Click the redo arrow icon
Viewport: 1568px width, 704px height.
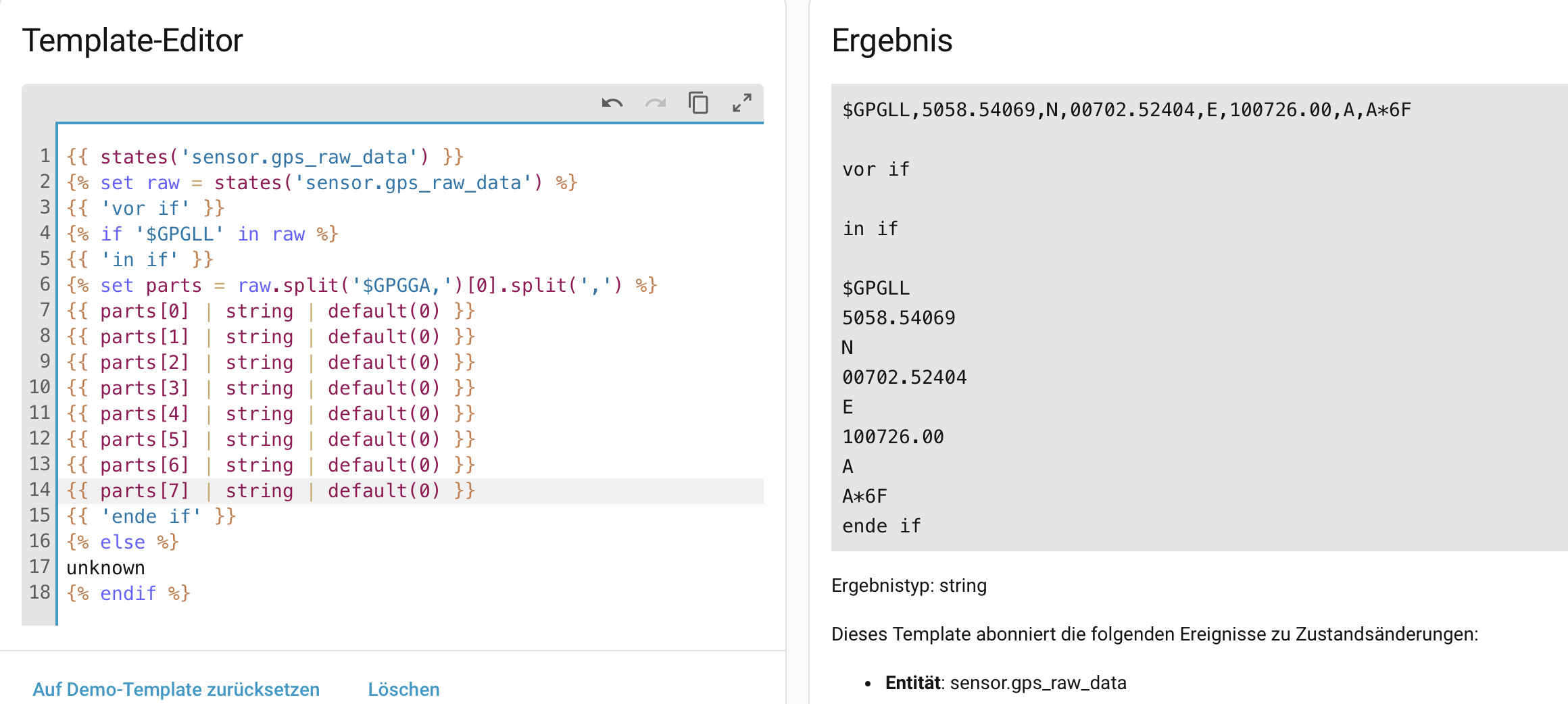[655, 103]
